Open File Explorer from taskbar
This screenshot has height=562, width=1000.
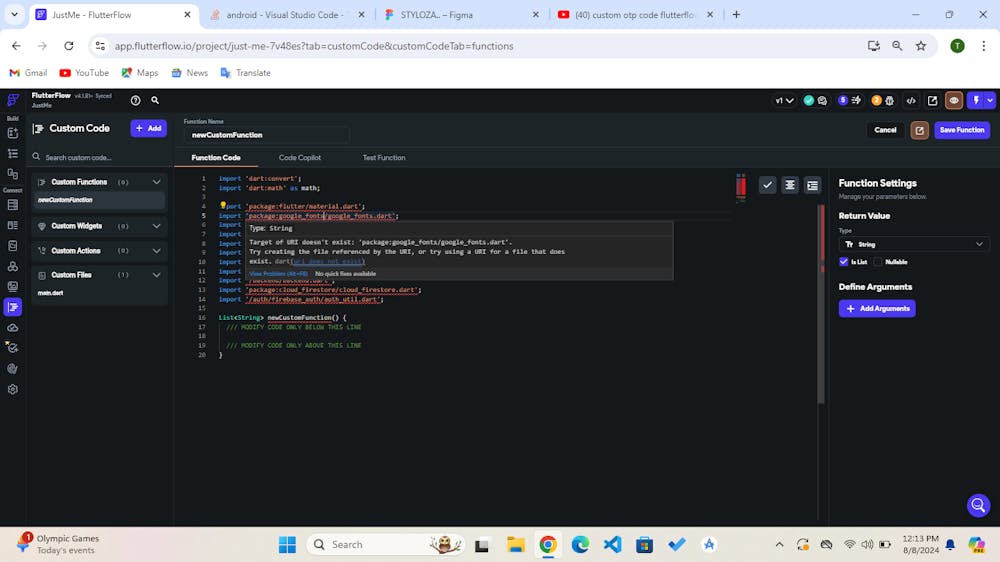pos(515,544)
